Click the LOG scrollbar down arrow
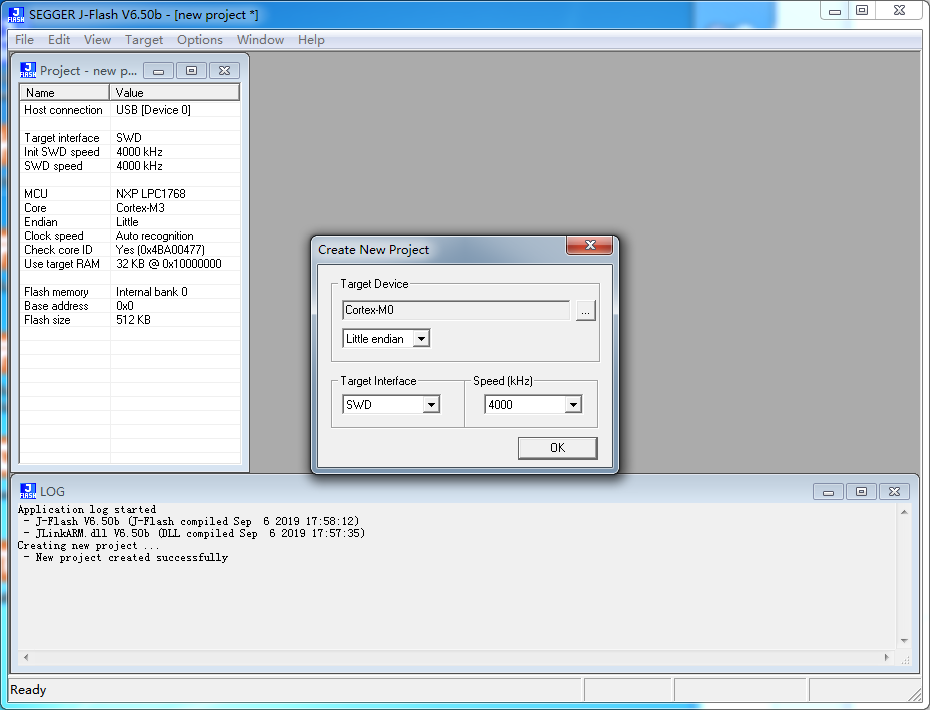 [904, 641]
